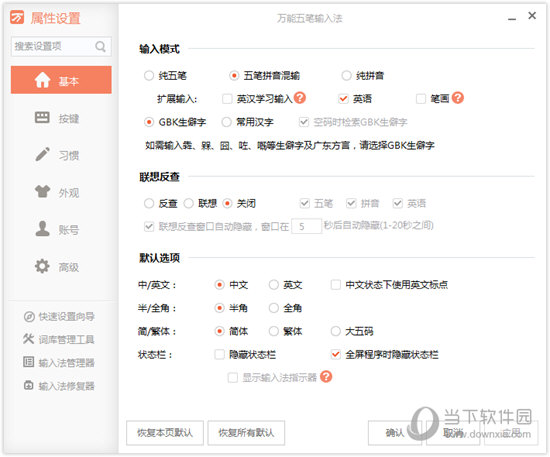Go to the 账号 tab
The height and width of the screenshot is (457, 550).
61,229
